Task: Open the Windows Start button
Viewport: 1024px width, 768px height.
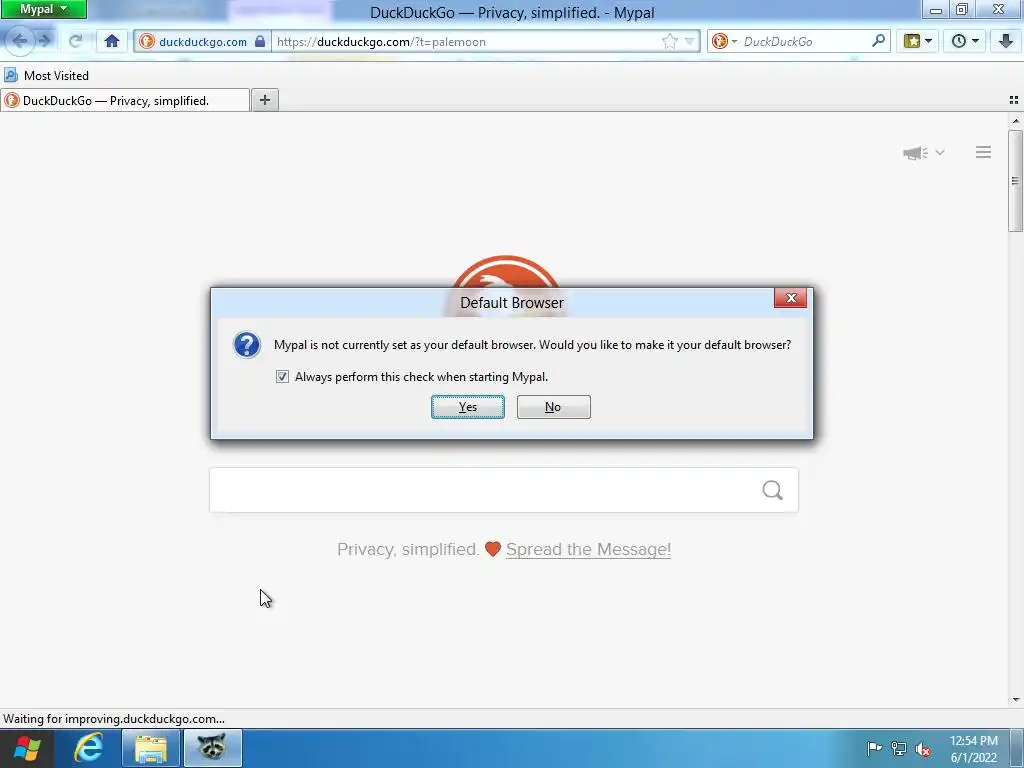Action: coord(27,748)
